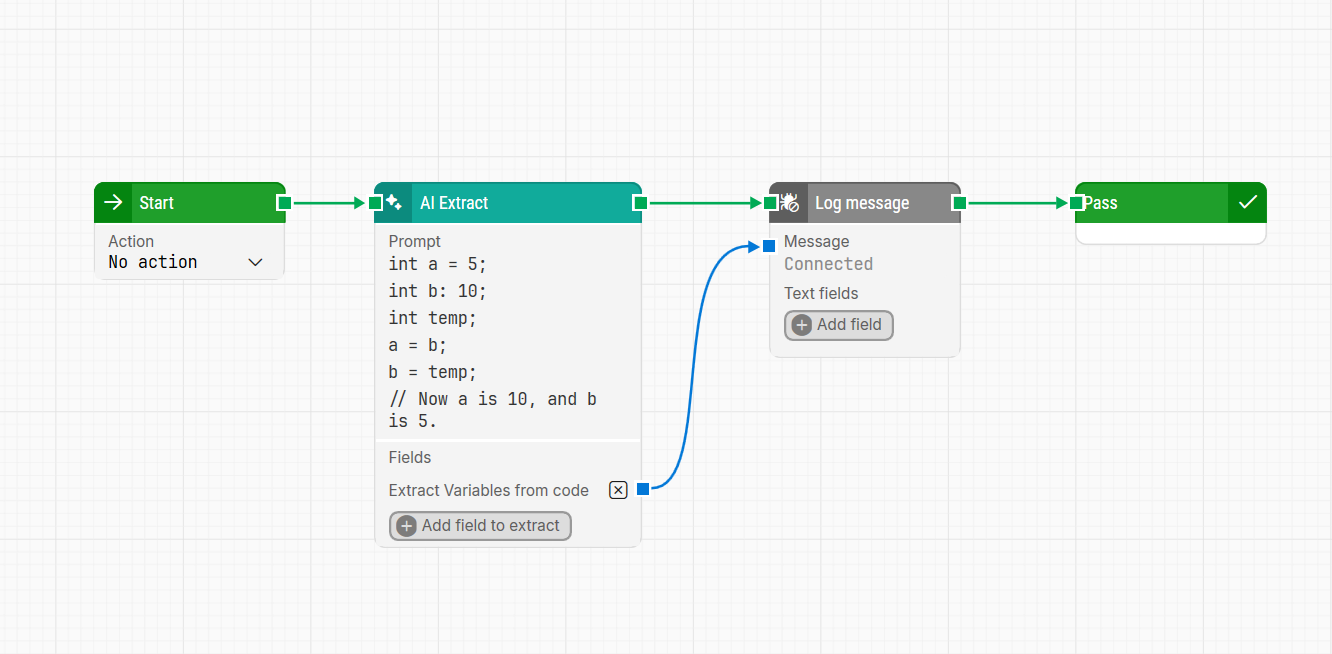The image size is (1332, 654).
Task: Click the Log message green output port
Action: [959, 203]
